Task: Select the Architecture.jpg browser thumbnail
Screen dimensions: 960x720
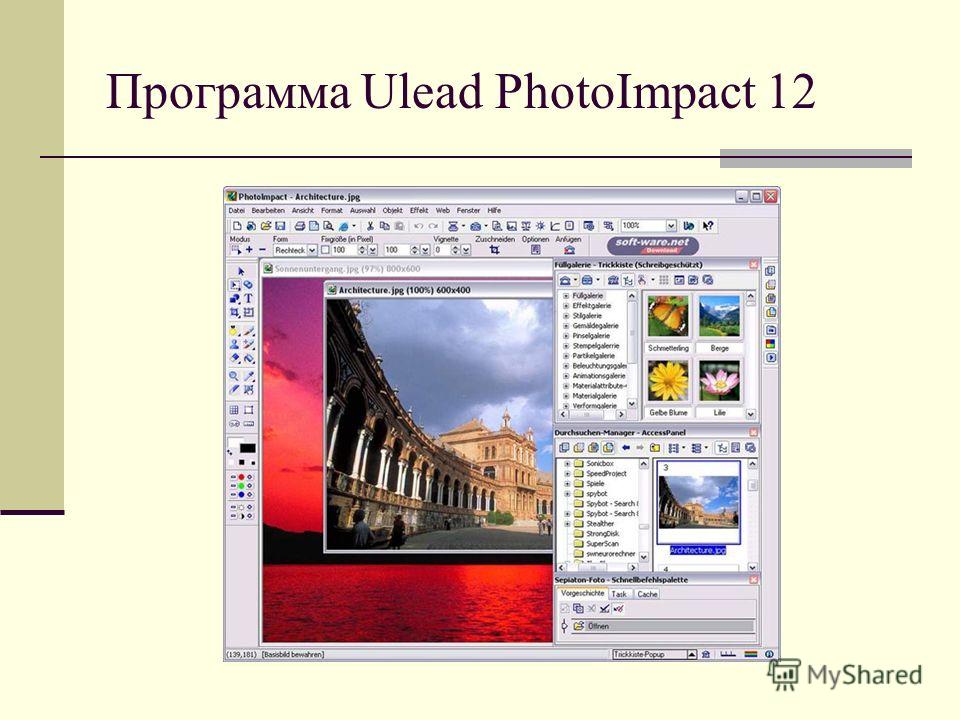Action: tap(698, 502)
